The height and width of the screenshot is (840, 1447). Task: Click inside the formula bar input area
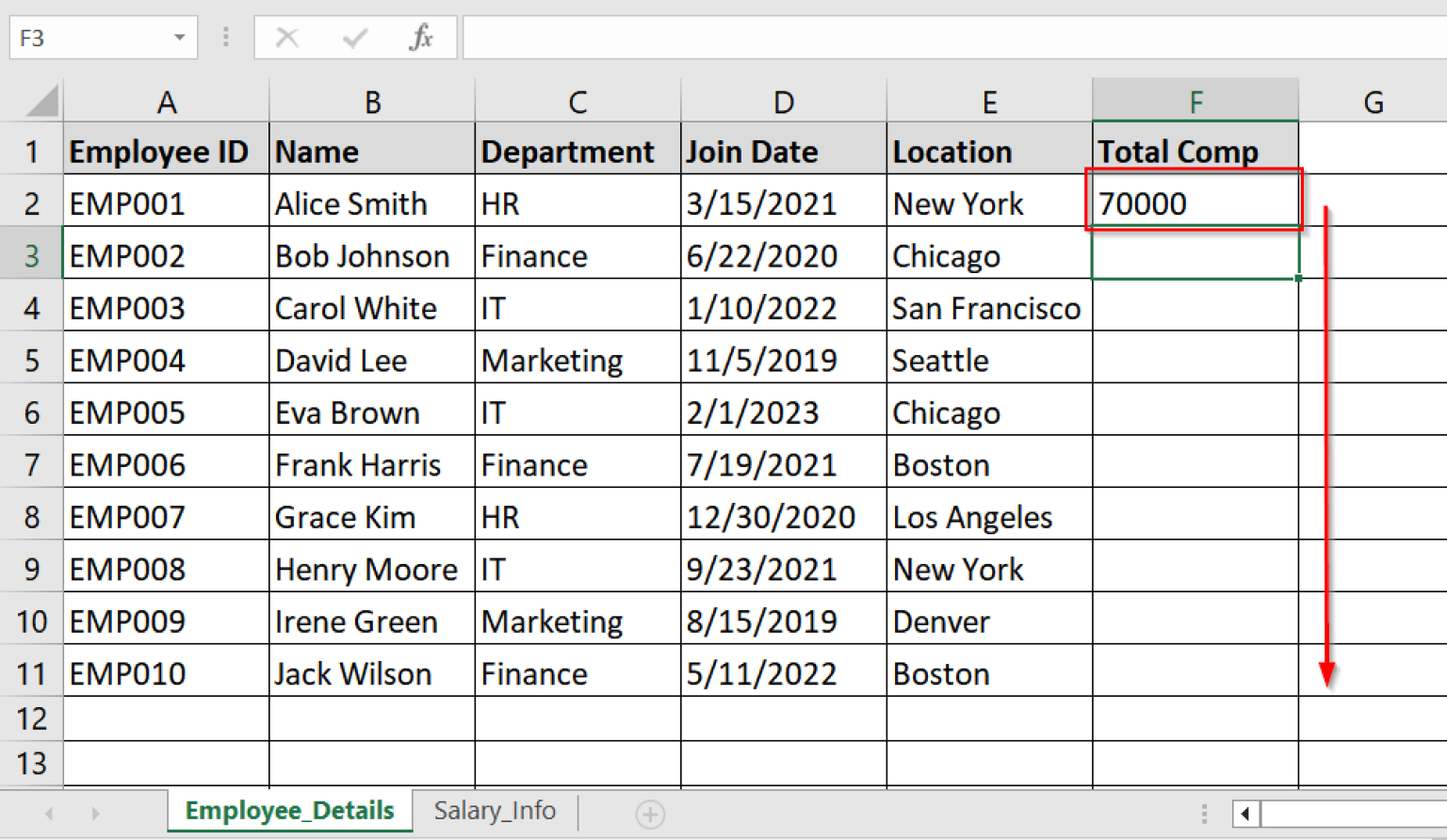(848, 38)
